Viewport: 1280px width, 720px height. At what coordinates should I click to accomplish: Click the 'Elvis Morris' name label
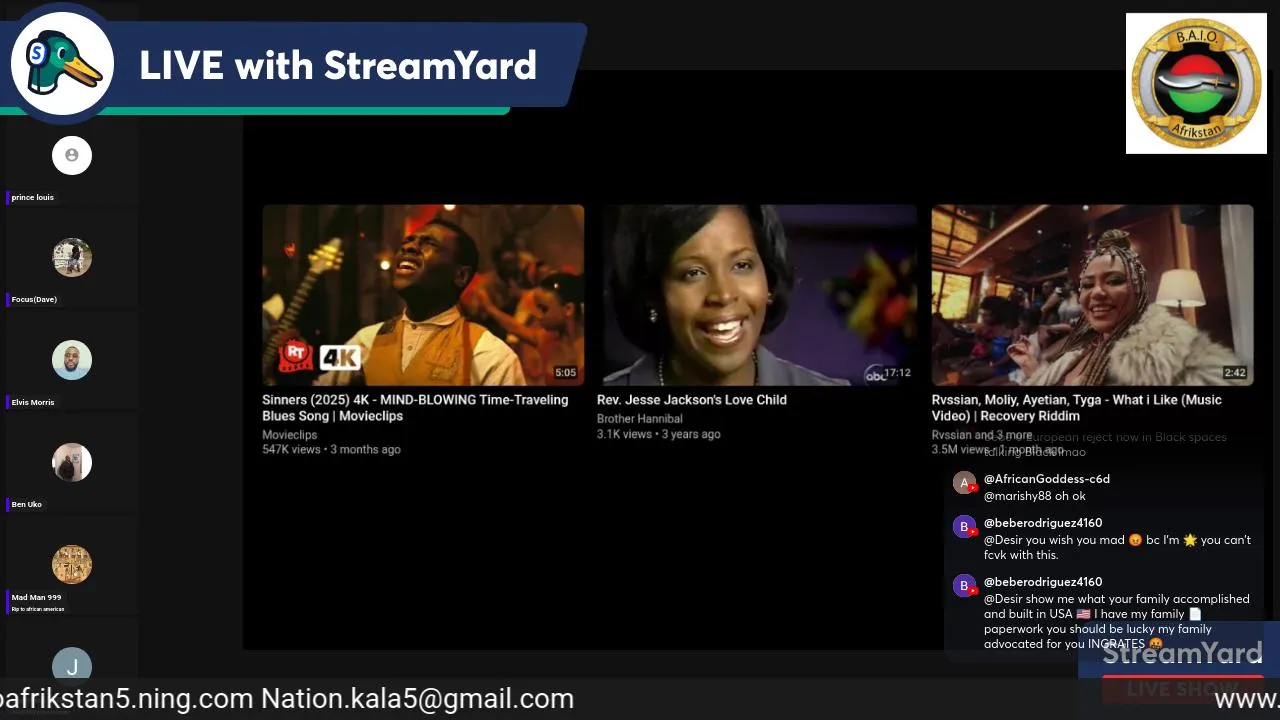[x=33, y=402]
